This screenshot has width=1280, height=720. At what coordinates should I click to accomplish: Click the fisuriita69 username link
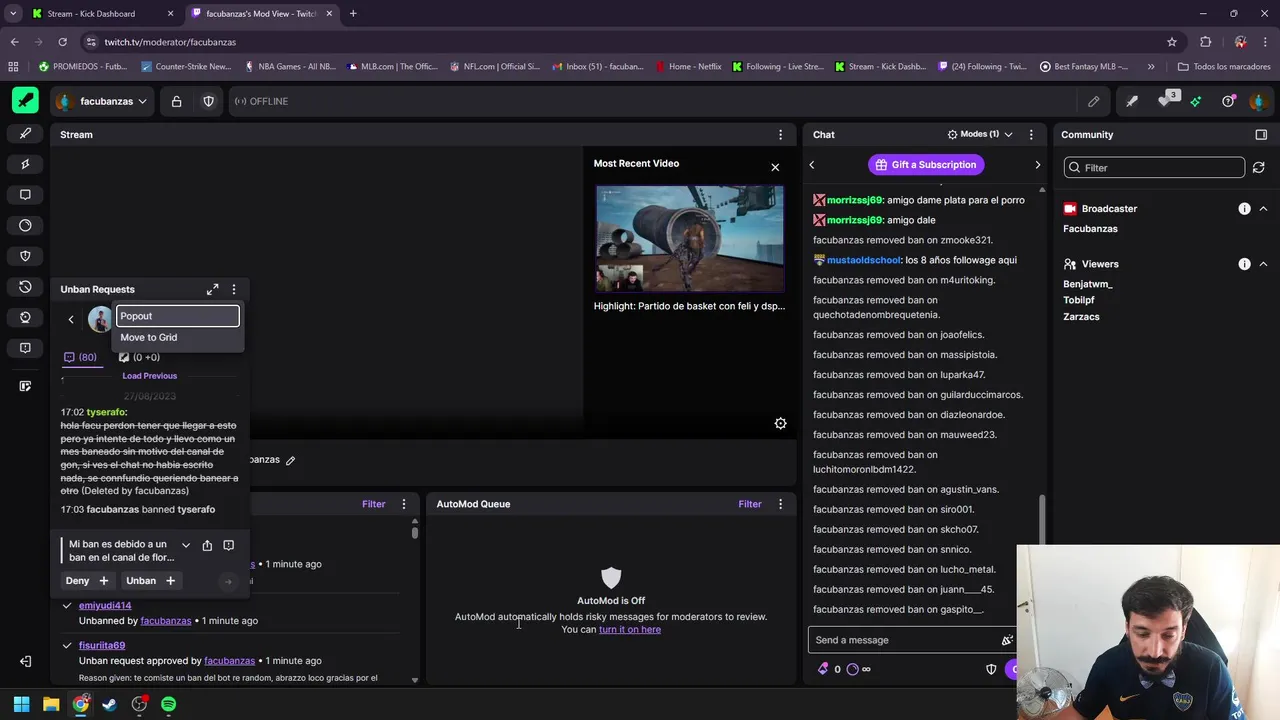pyautogui.click(x=102, y=645)
